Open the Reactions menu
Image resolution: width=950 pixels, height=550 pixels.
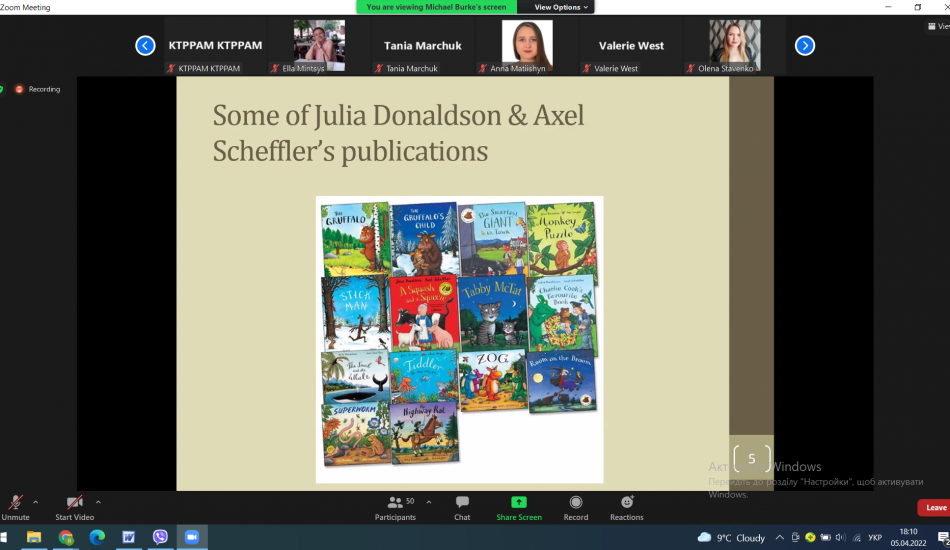point(627,507)
